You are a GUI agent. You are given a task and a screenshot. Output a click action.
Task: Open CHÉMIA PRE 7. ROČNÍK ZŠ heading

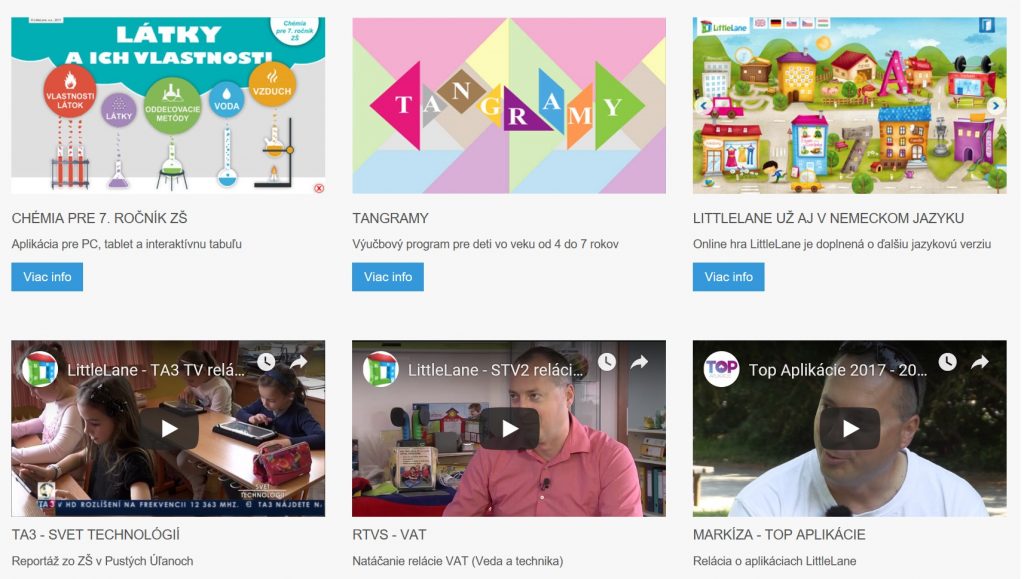tap(99, 218)
